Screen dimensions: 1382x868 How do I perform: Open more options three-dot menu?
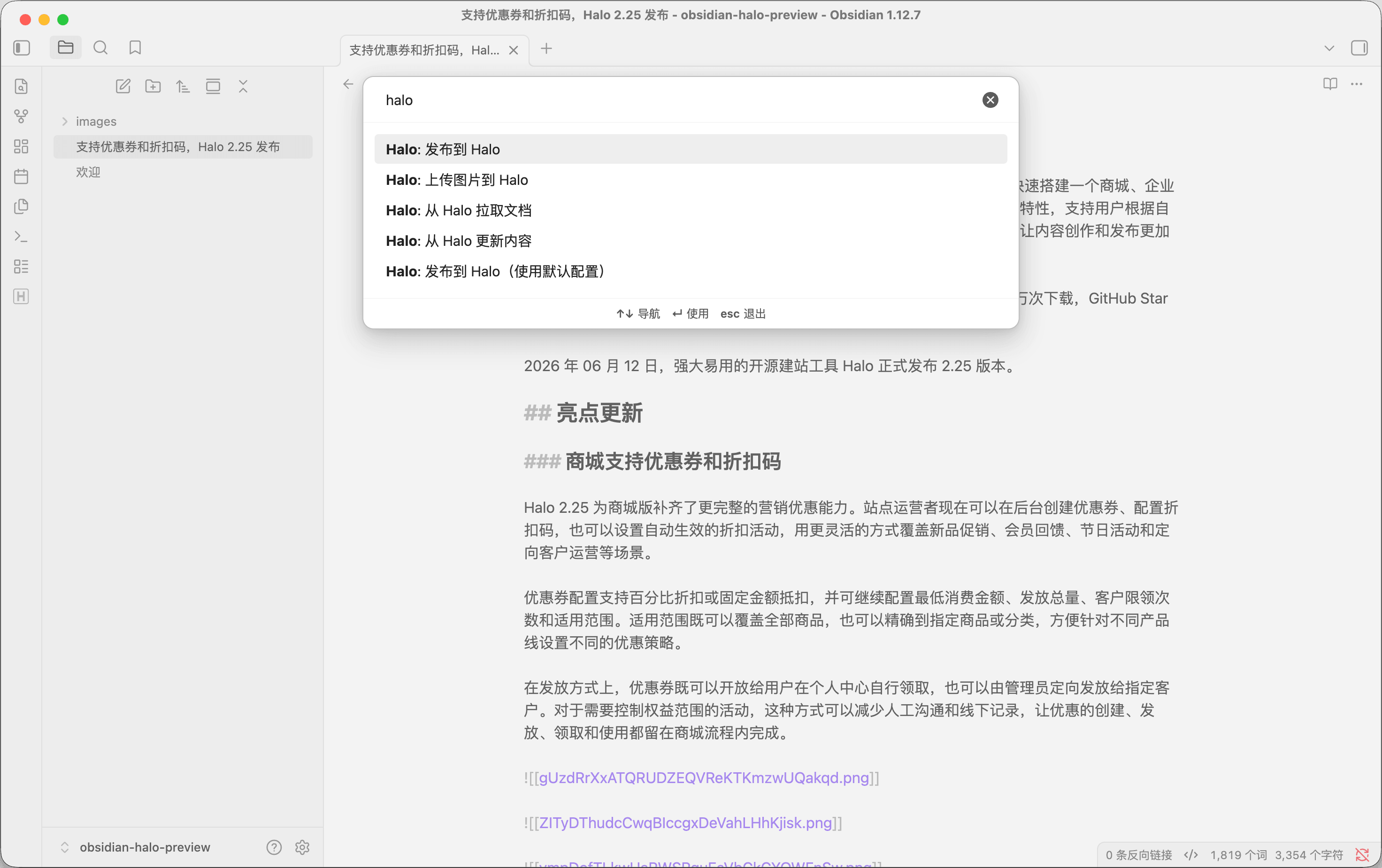1357,84
